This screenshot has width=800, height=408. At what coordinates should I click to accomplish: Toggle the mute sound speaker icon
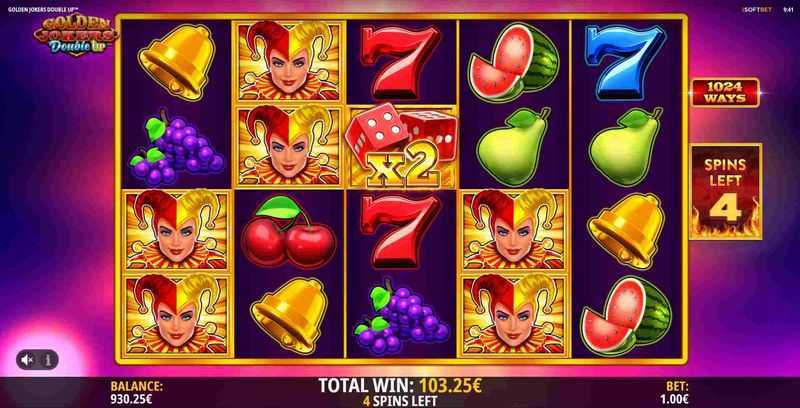pos(28,360)
